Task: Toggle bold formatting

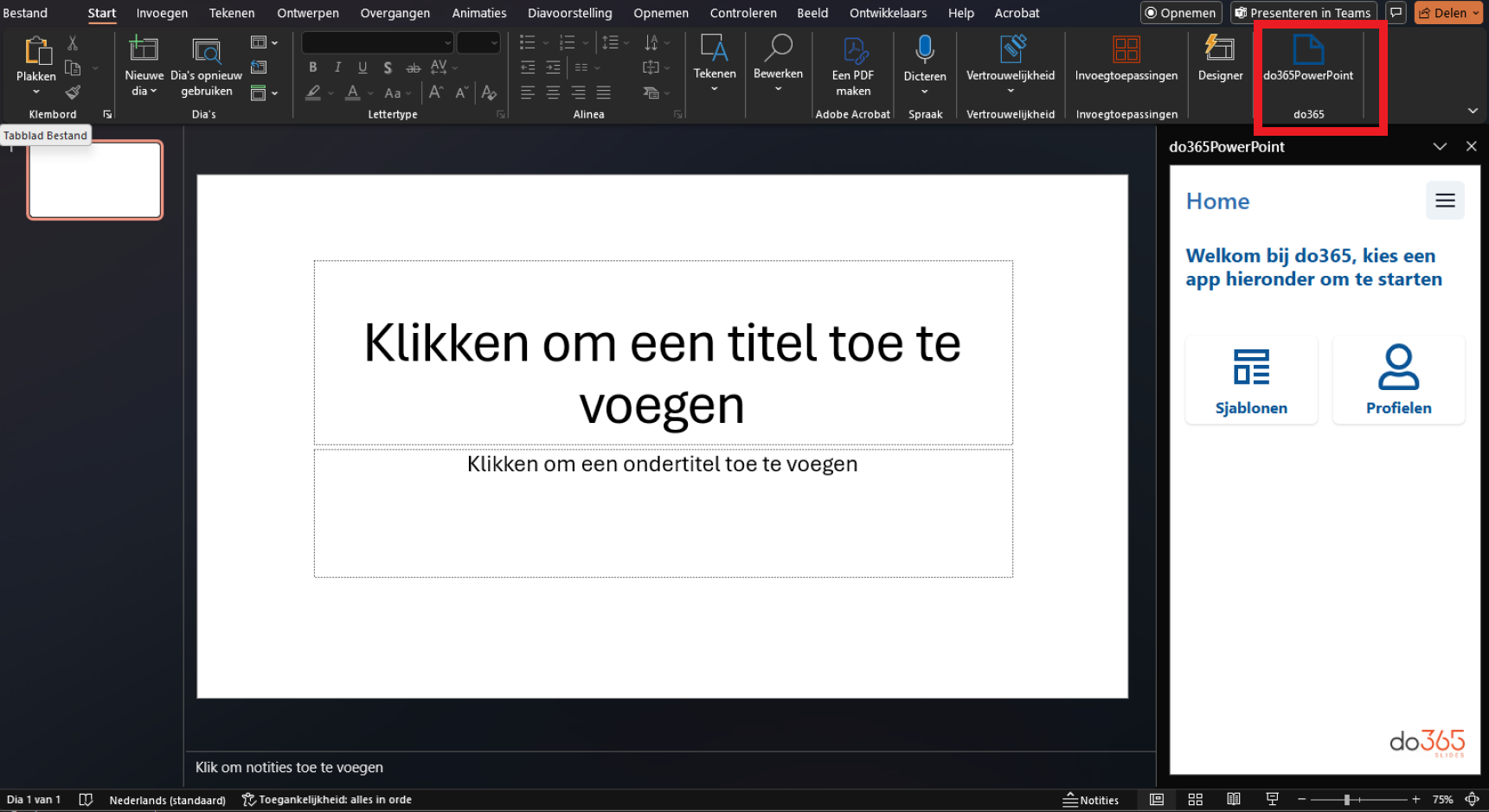Action: click(x=312, y=67)
